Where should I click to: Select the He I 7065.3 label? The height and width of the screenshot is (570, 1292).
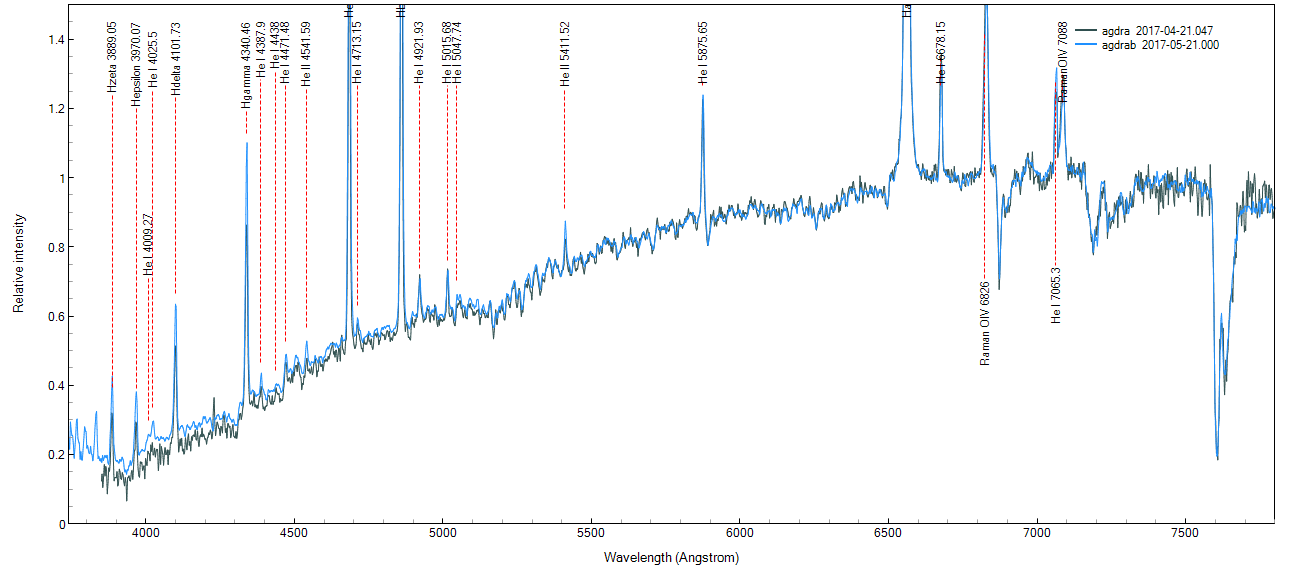coord(1056,295)
